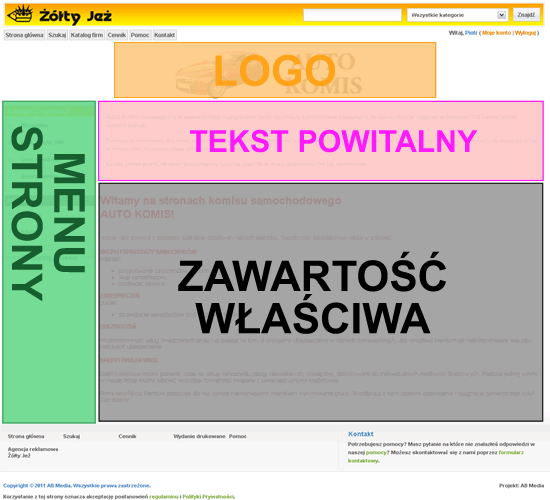Select 'Kontakt' in top menu
The image size is (550, 500).
165,35
